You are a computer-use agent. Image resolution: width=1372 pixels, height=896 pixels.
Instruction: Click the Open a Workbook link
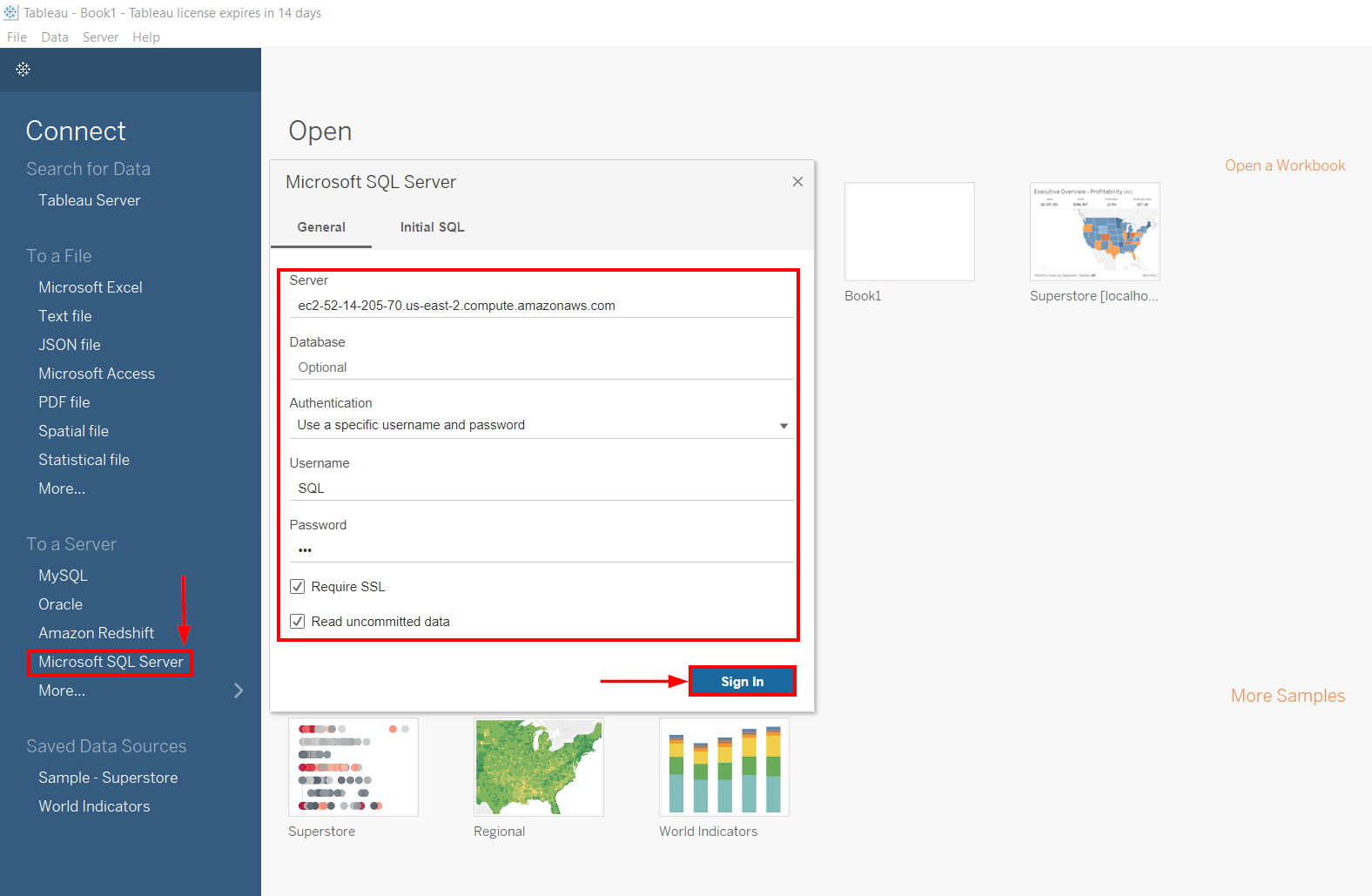(1285, 165)
